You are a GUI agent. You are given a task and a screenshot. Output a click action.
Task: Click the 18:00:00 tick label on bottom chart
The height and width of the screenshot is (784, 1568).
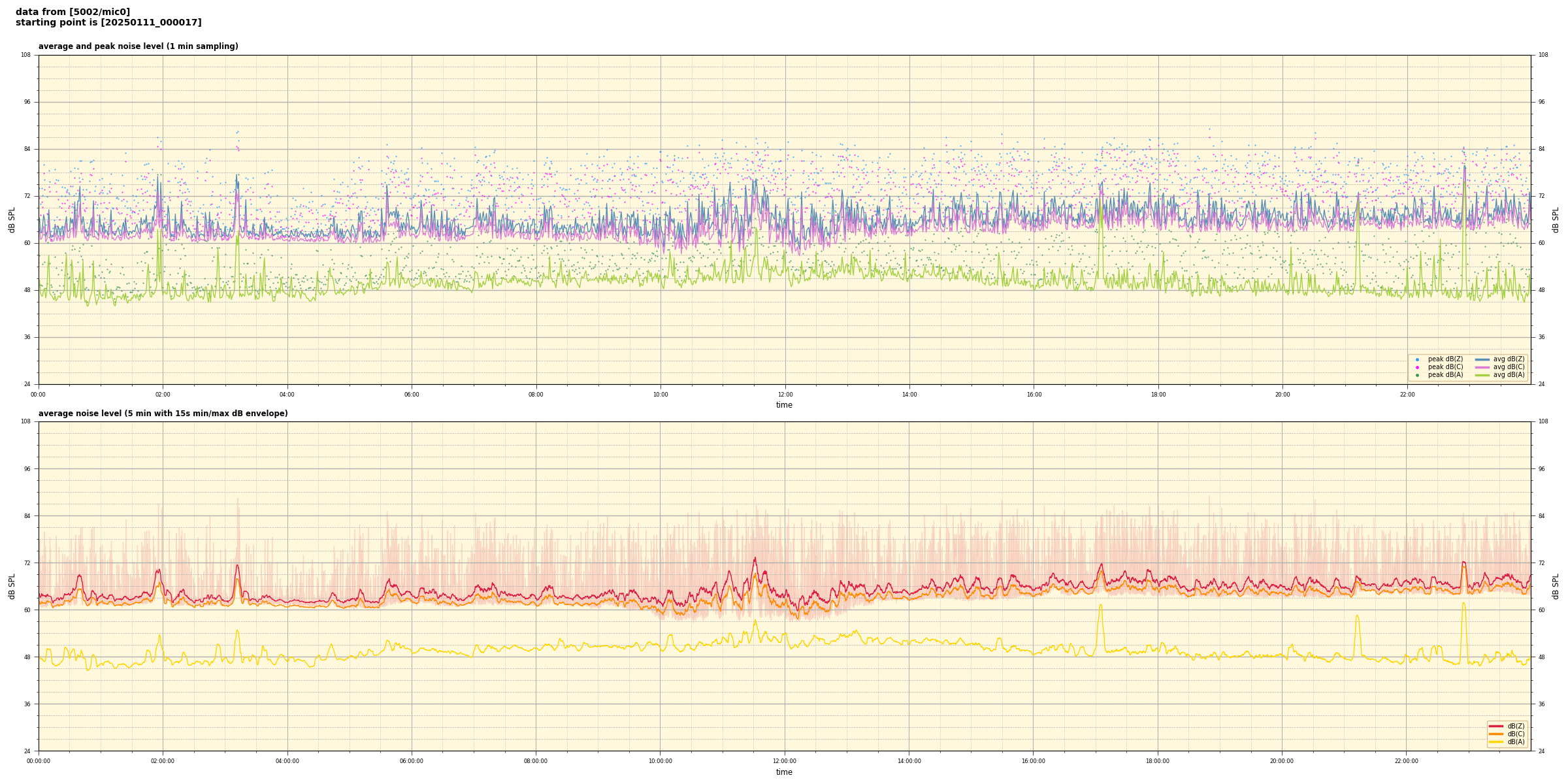point(1158,761)
